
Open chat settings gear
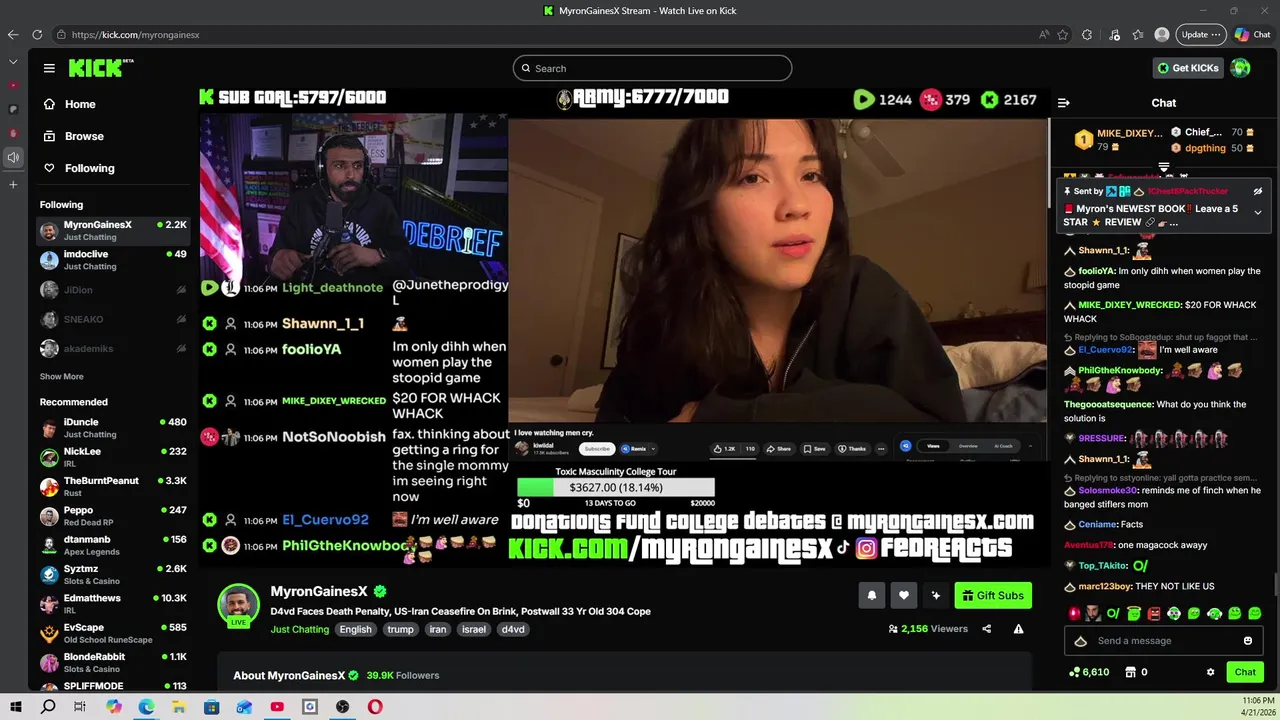pyautogui.click(x=1210, y=672)
